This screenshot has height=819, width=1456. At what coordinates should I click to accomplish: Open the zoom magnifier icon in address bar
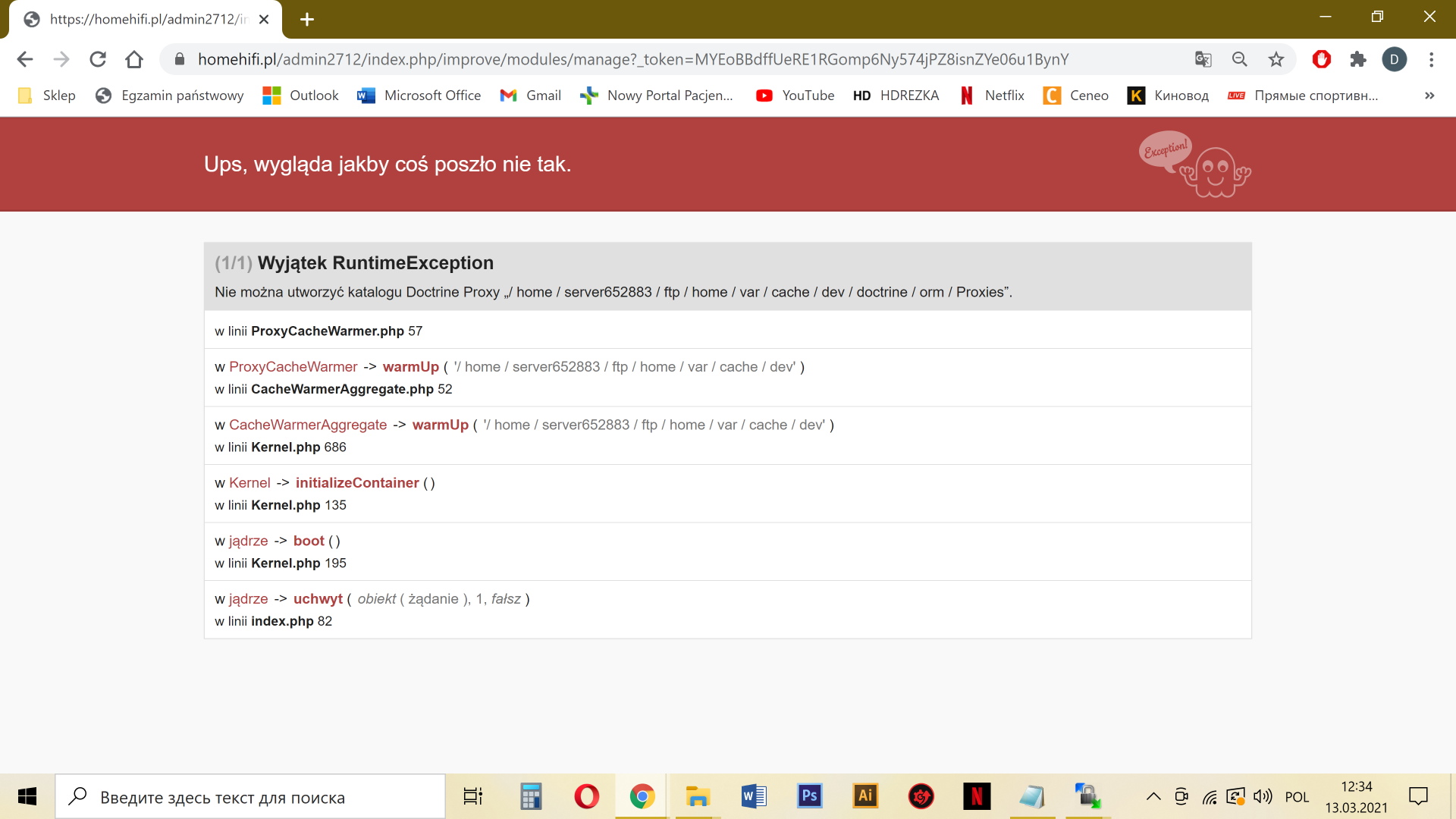[1240, 59]
